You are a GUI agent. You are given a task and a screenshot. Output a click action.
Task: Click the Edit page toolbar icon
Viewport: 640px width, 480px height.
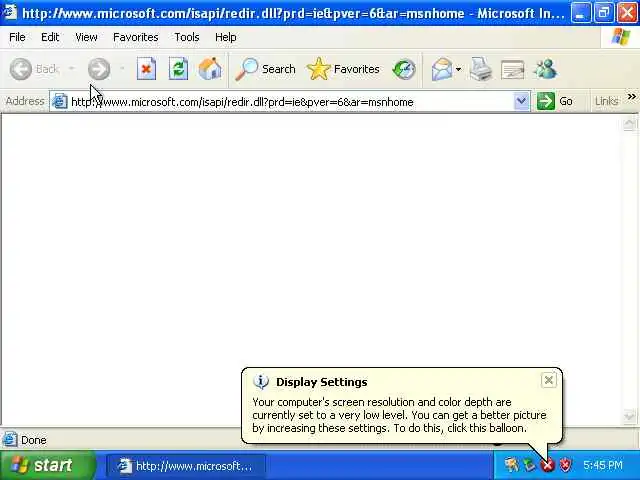click(513, 69)
